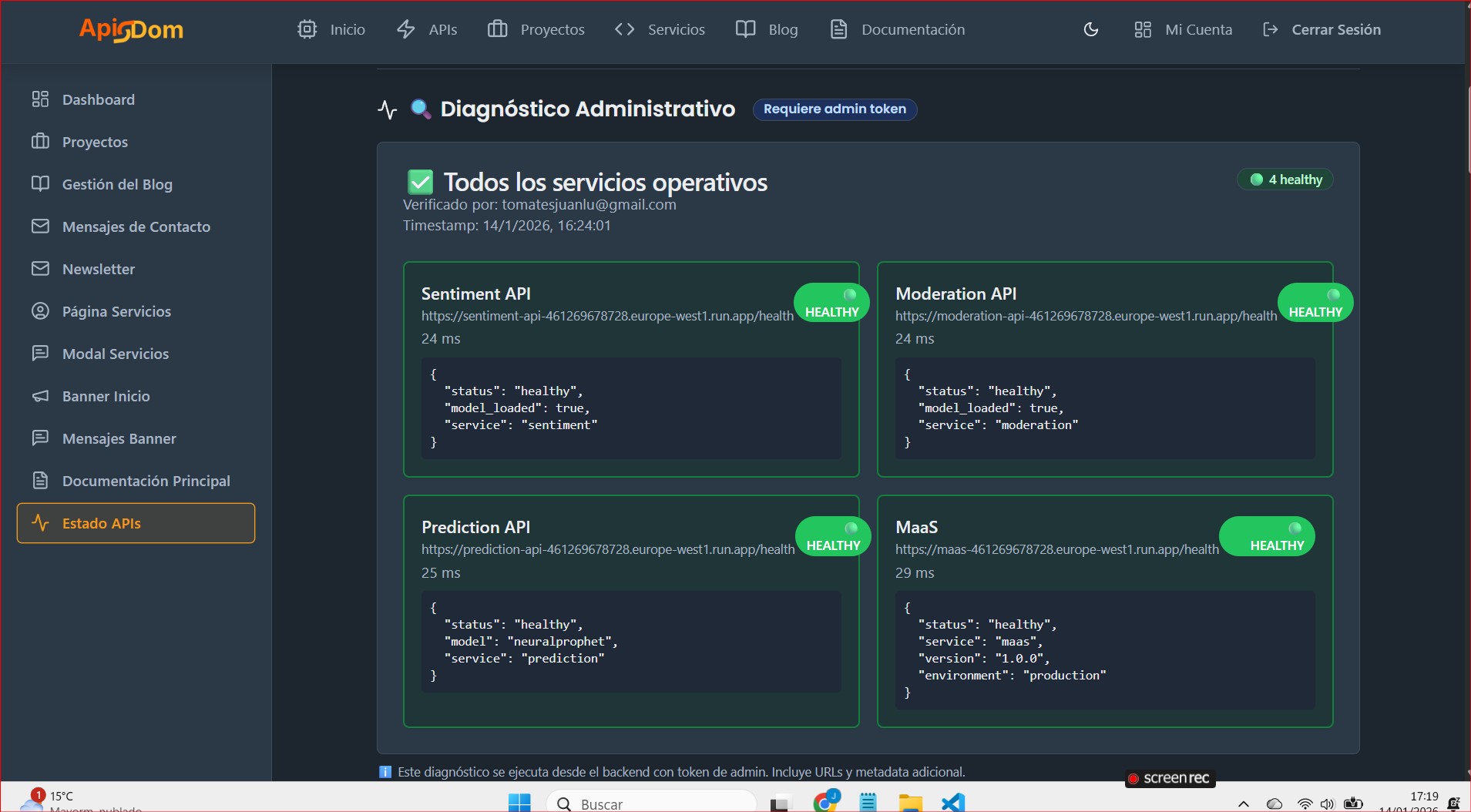Screen dimensions: 1471x812
Task: Click the green services operational checkmark
Action: [420, 182]
